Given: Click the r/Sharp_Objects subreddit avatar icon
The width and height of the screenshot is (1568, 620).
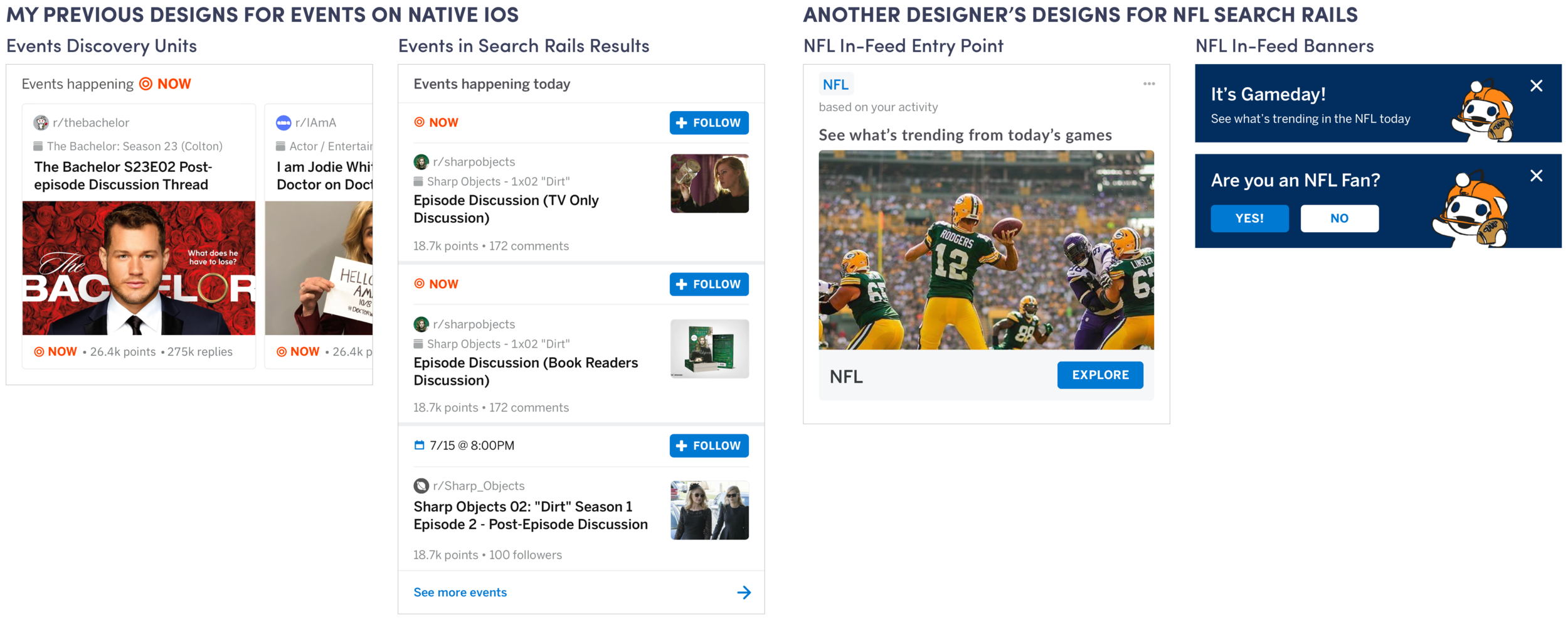Looking at the screenshot, I should tap(421, 486).
